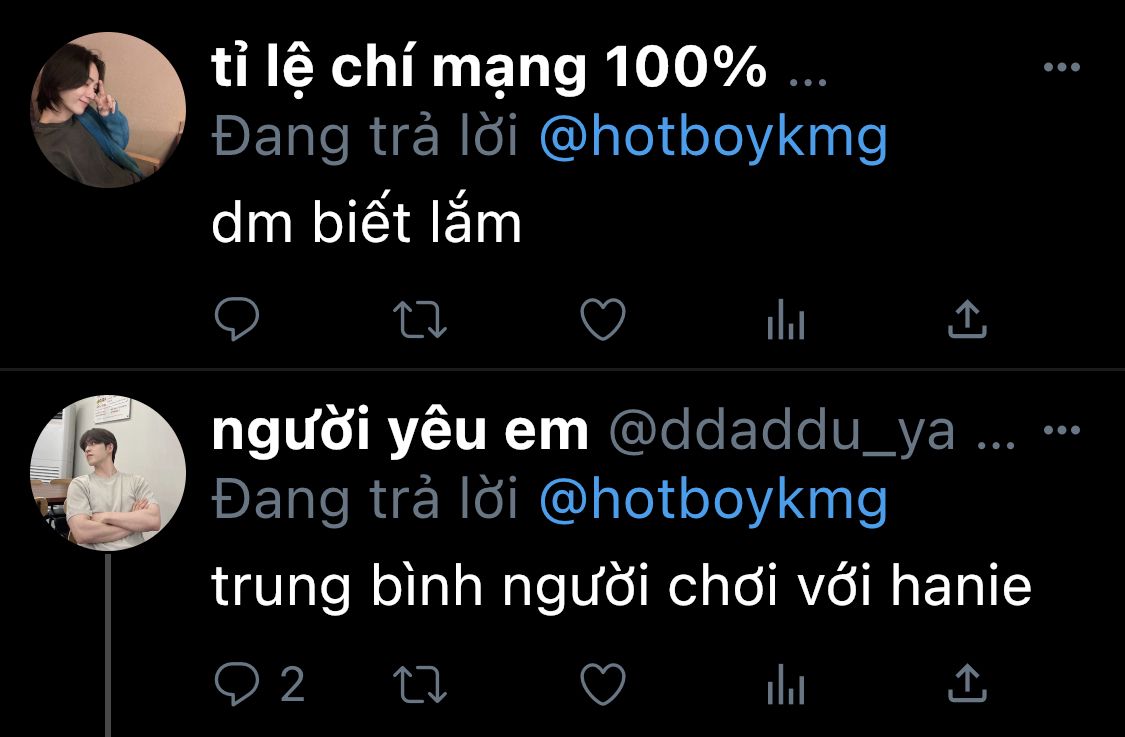Screen dimensions: 1125x737
Task: View avatar of 'người yêu em' user
Action: point(108,473)
